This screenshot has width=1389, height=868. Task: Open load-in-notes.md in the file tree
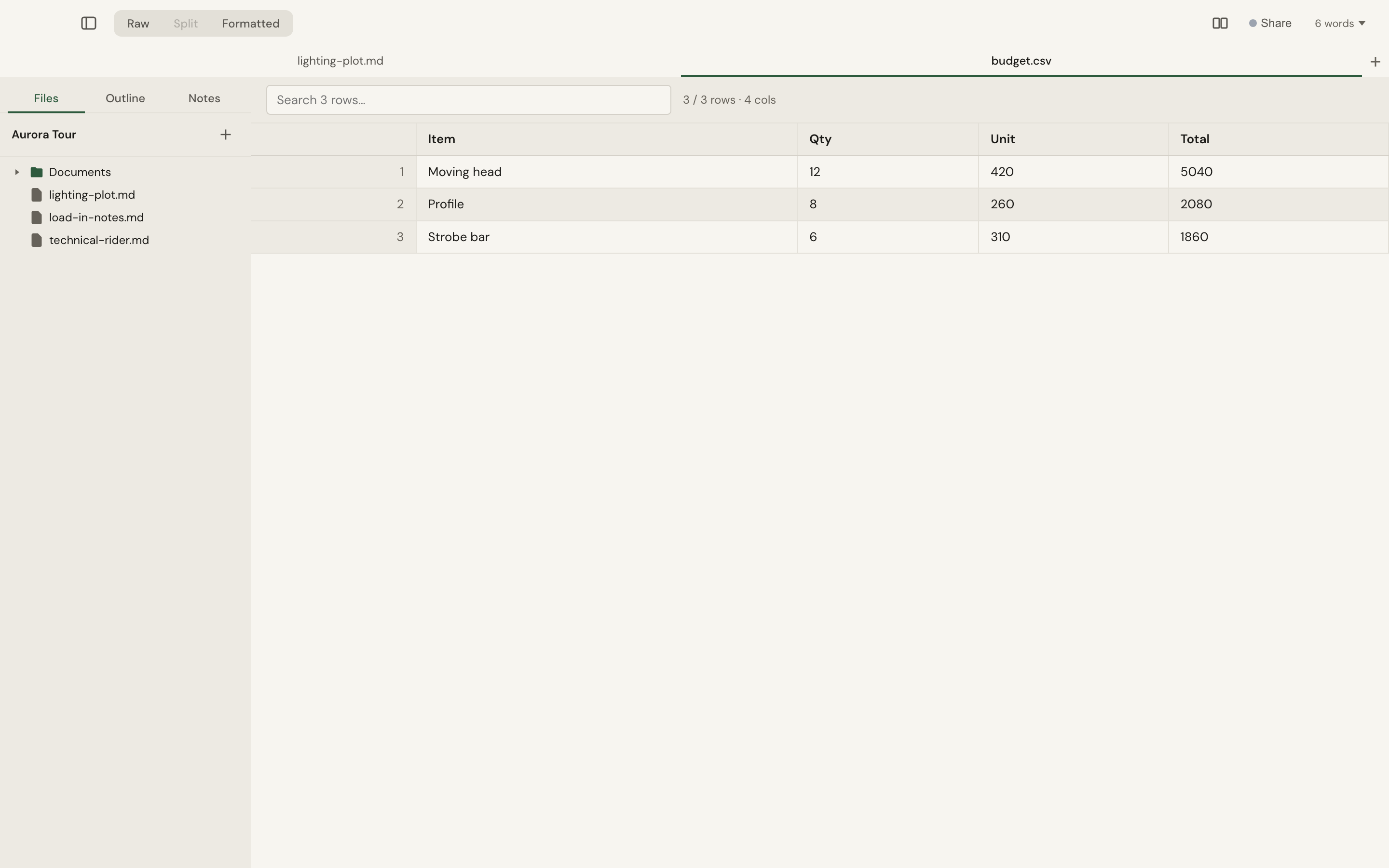click(96, 217)
